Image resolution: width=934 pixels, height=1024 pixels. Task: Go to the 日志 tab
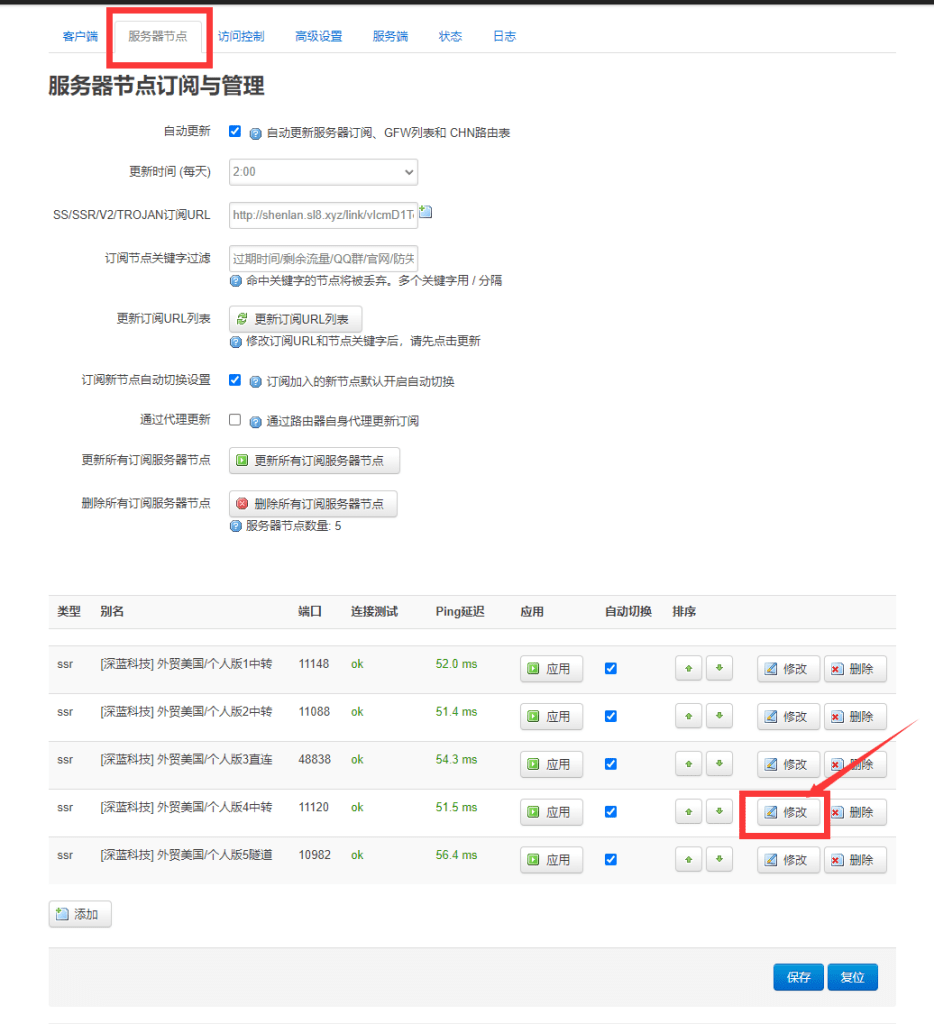click(x=504, y=36)
